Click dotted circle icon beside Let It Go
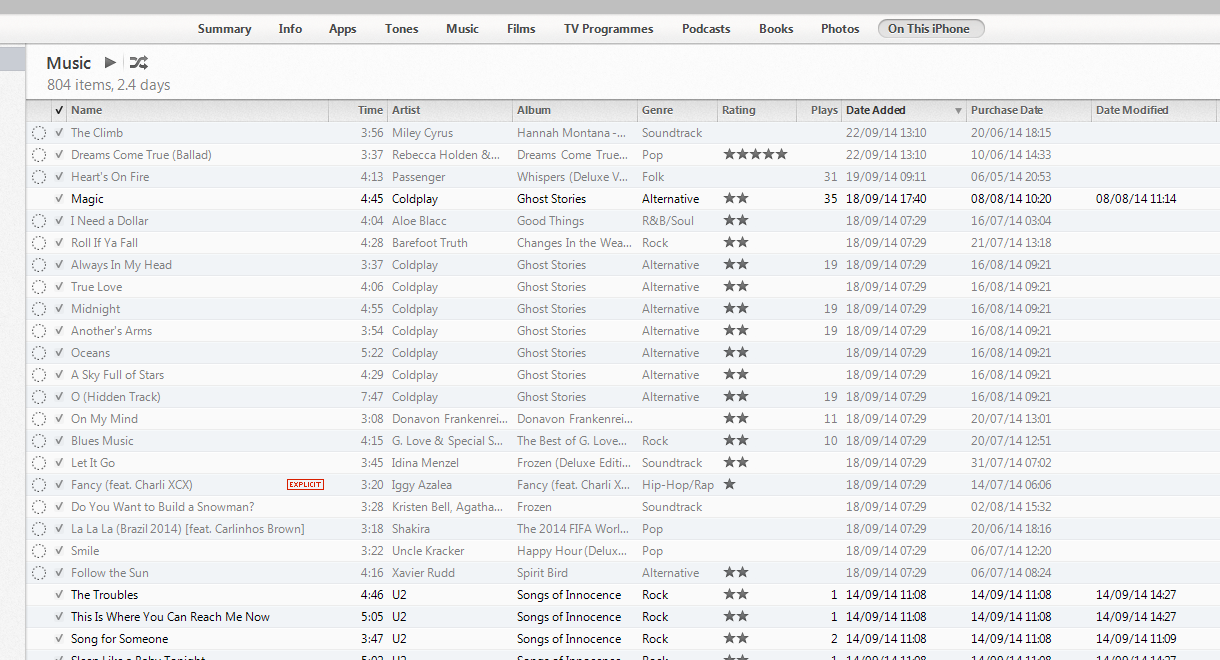Image resolution: width=1220 pixels, height=660 pixels. [39, 463]
